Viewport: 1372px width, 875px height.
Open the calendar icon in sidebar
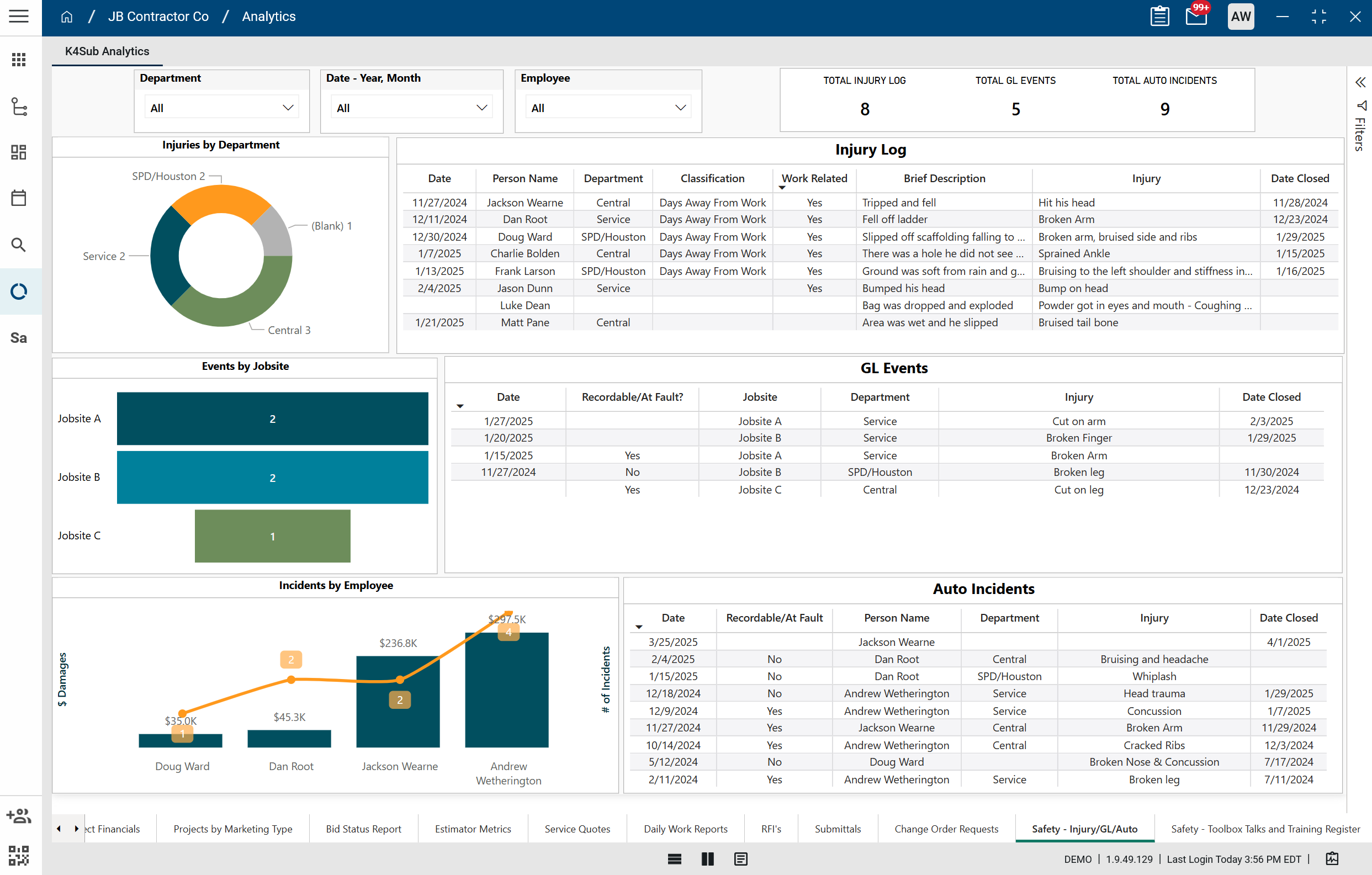[x=18, y=198]
